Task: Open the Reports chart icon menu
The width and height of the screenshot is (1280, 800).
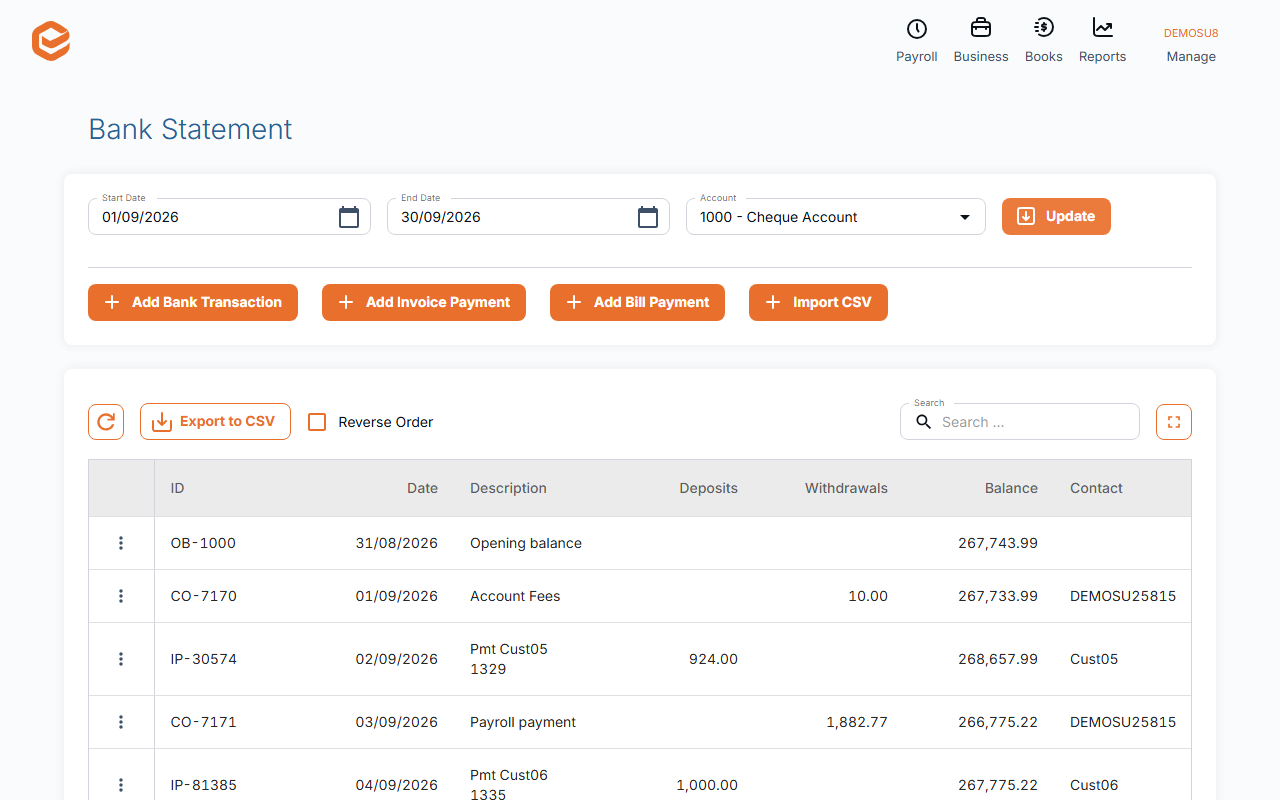Action: click(1102, 41)
